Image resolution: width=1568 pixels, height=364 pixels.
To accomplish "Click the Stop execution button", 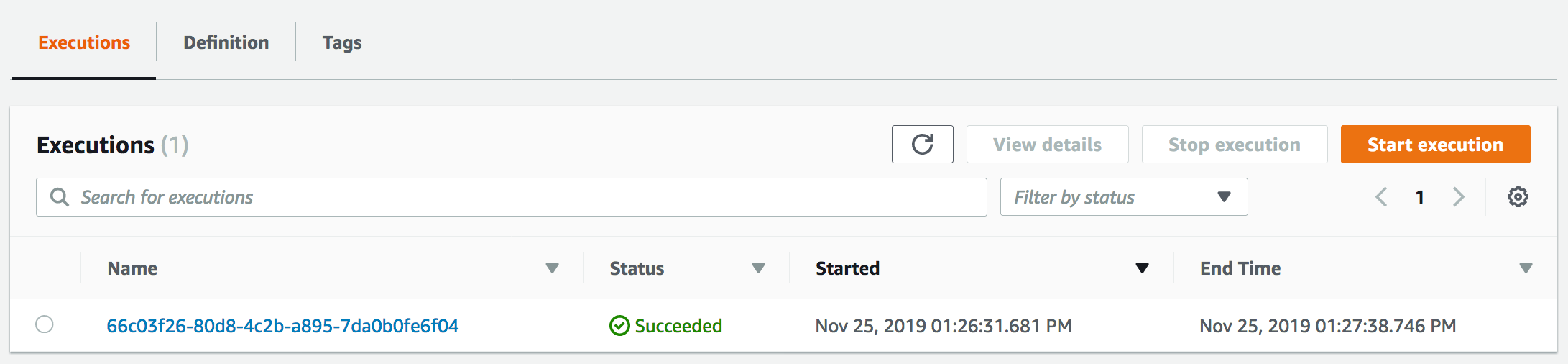I will coord(1234,145).
